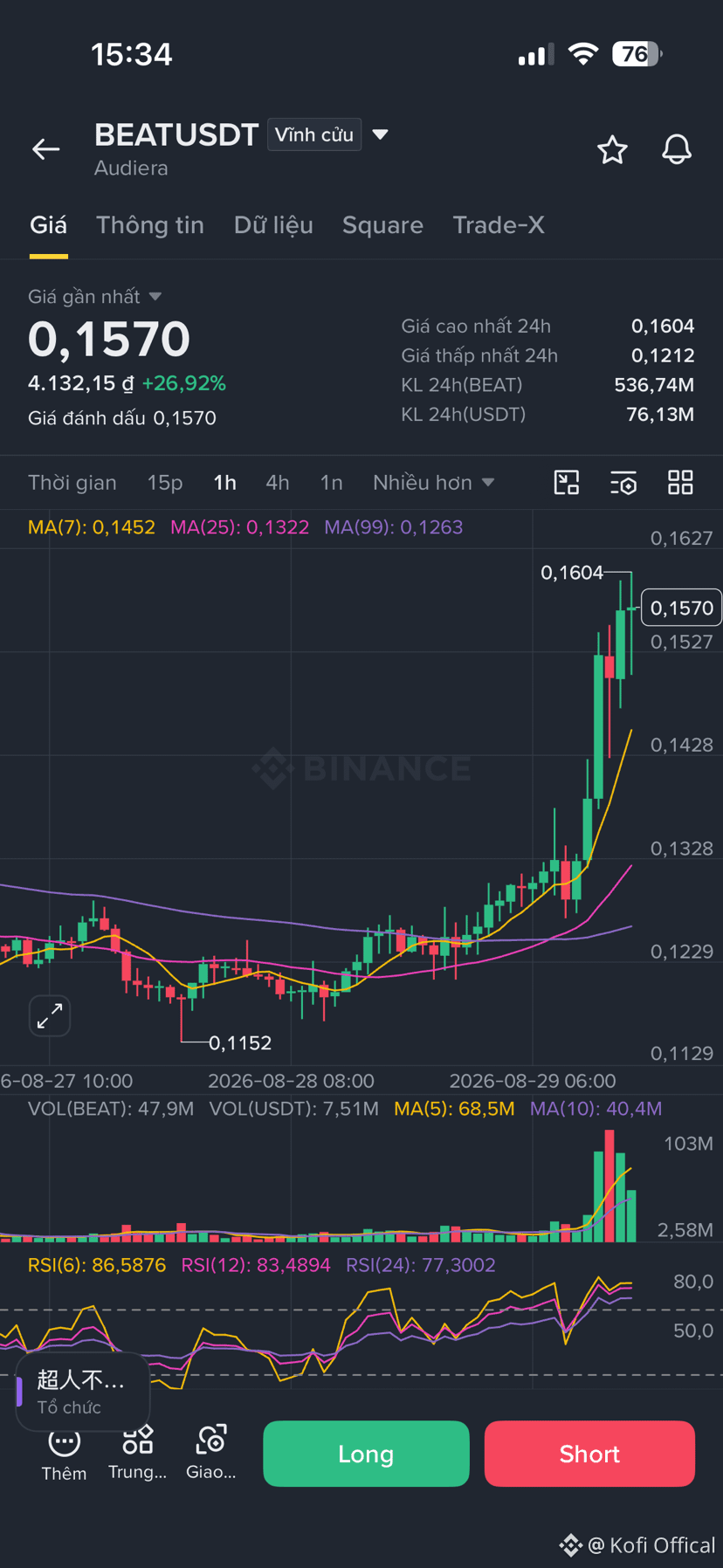The height and width of the screenshot is (1568, 723).
Task: Tap the green Long button
Action: 366,1454
